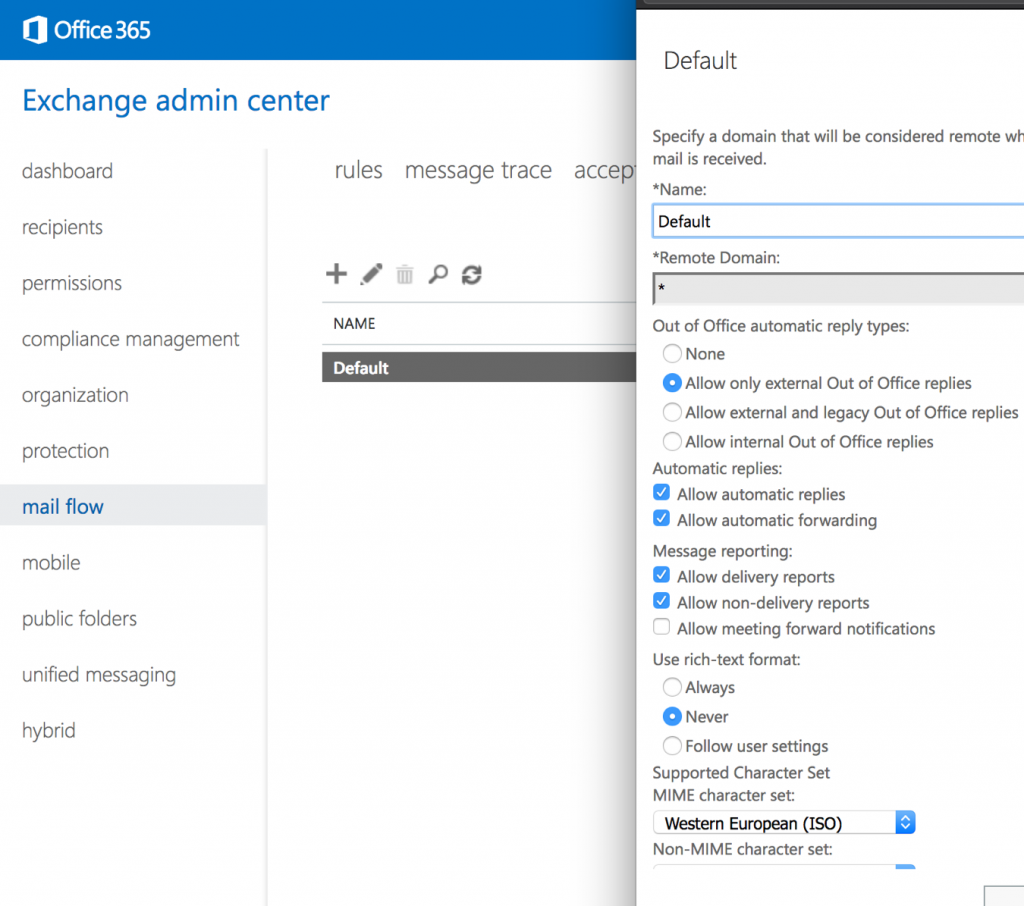Uncheck Allow delivery reports

662,575
